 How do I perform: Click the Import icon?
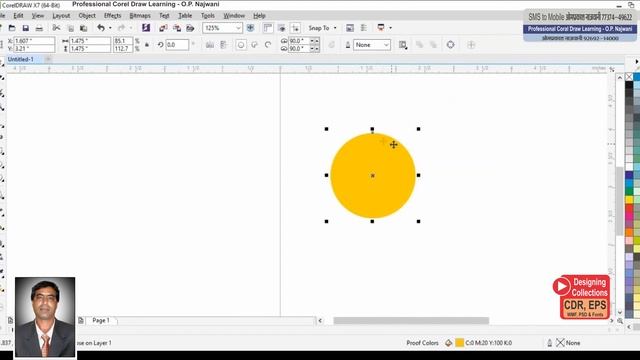tap(163, 28)
